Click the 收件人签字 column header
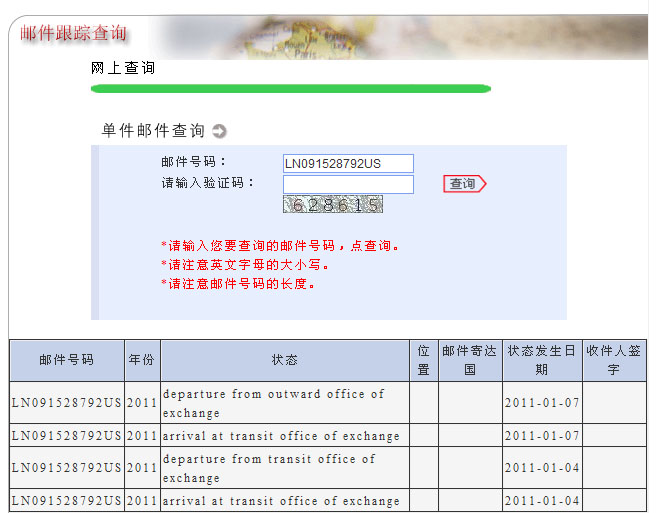Image resolution: width=661 pixels, height=513 pixels. coord(614,360)
